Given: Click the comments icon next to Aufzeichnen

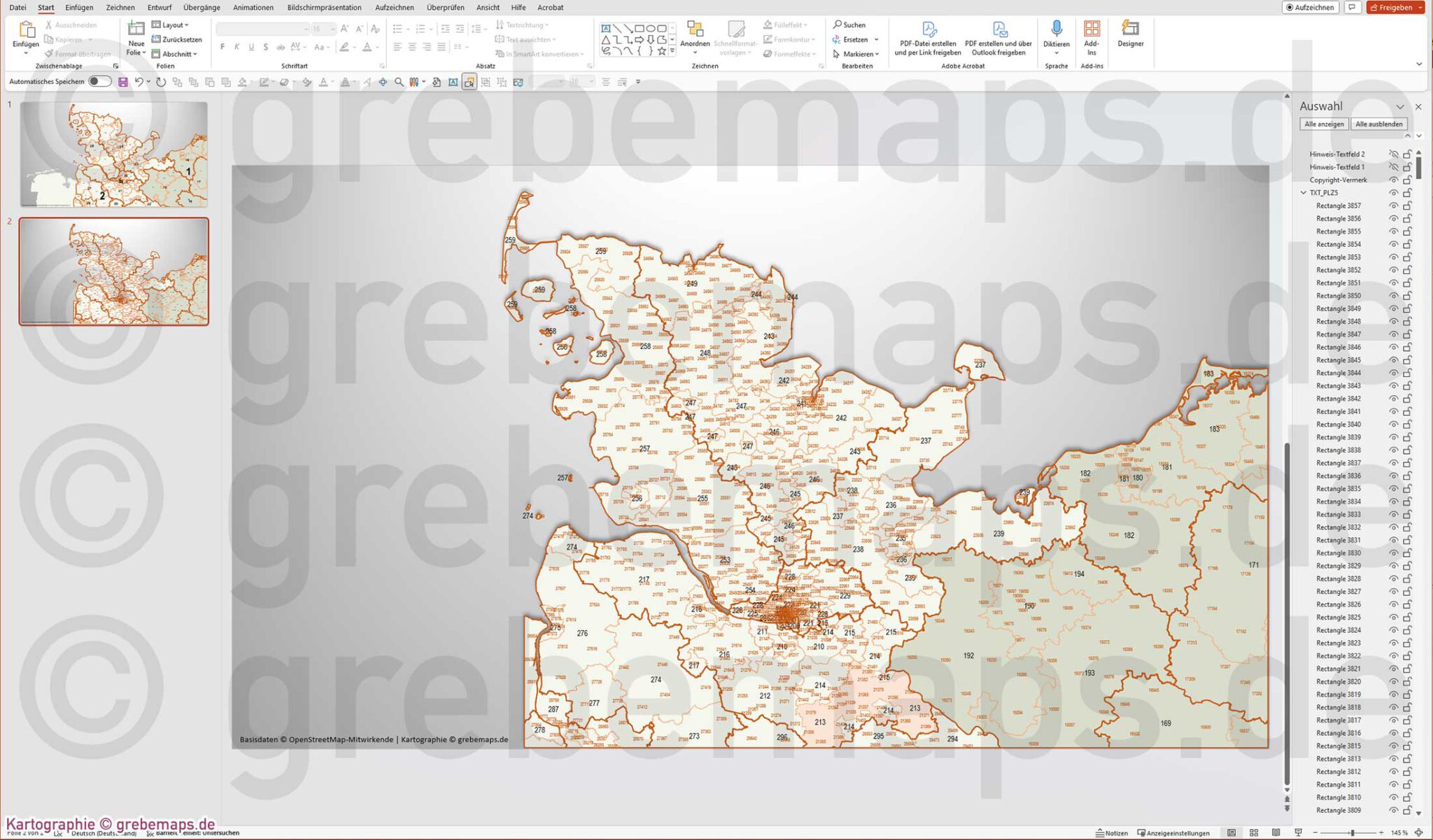Looking at the screenshot, I should pos(1353,7).
